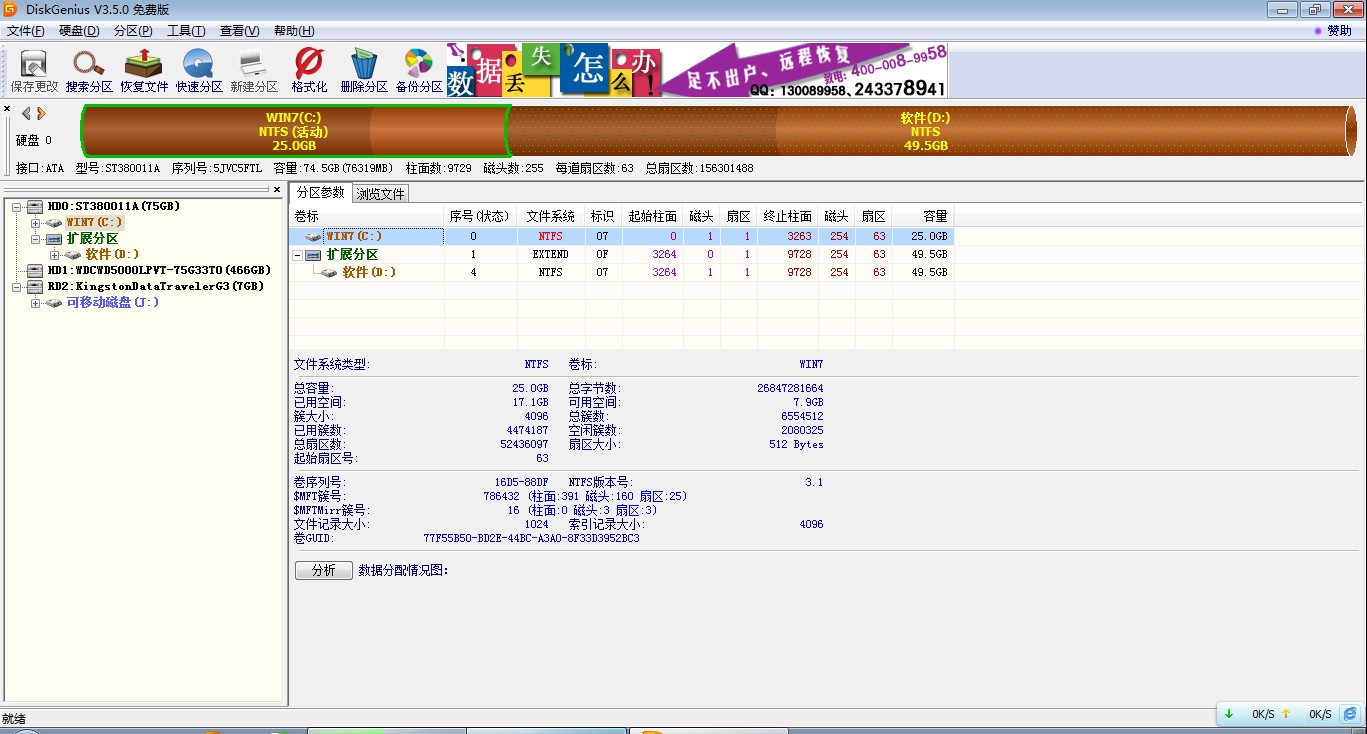The width and height of the screenshot is (1367, 734).
Task: Select HD1:WDCWD5000LPVT disk in tree
Action: point(159,270)
